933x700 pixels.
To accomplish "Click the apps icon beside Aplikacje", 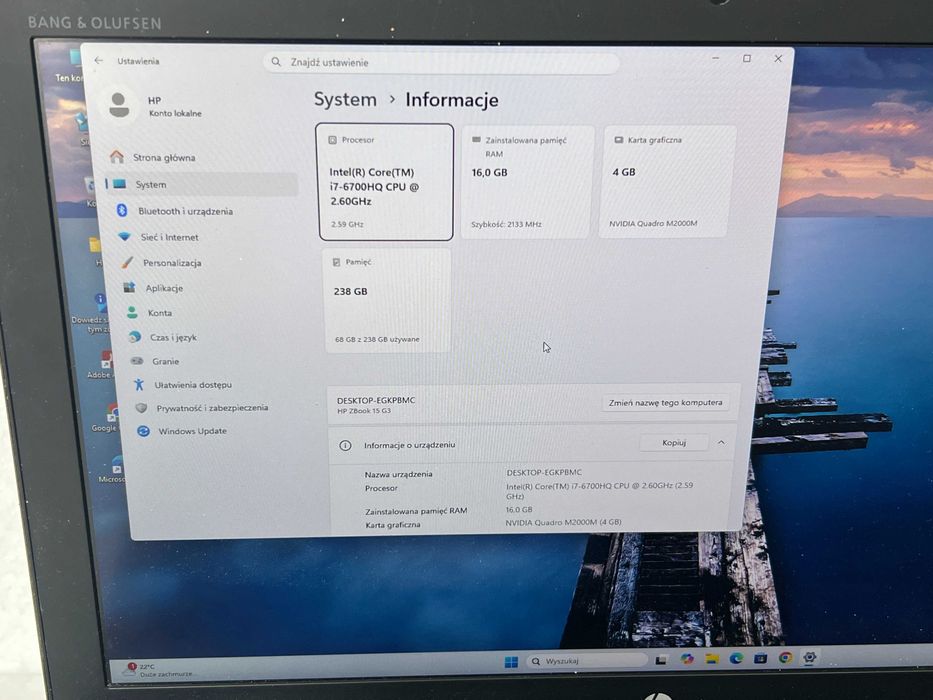I will point(130,288).
